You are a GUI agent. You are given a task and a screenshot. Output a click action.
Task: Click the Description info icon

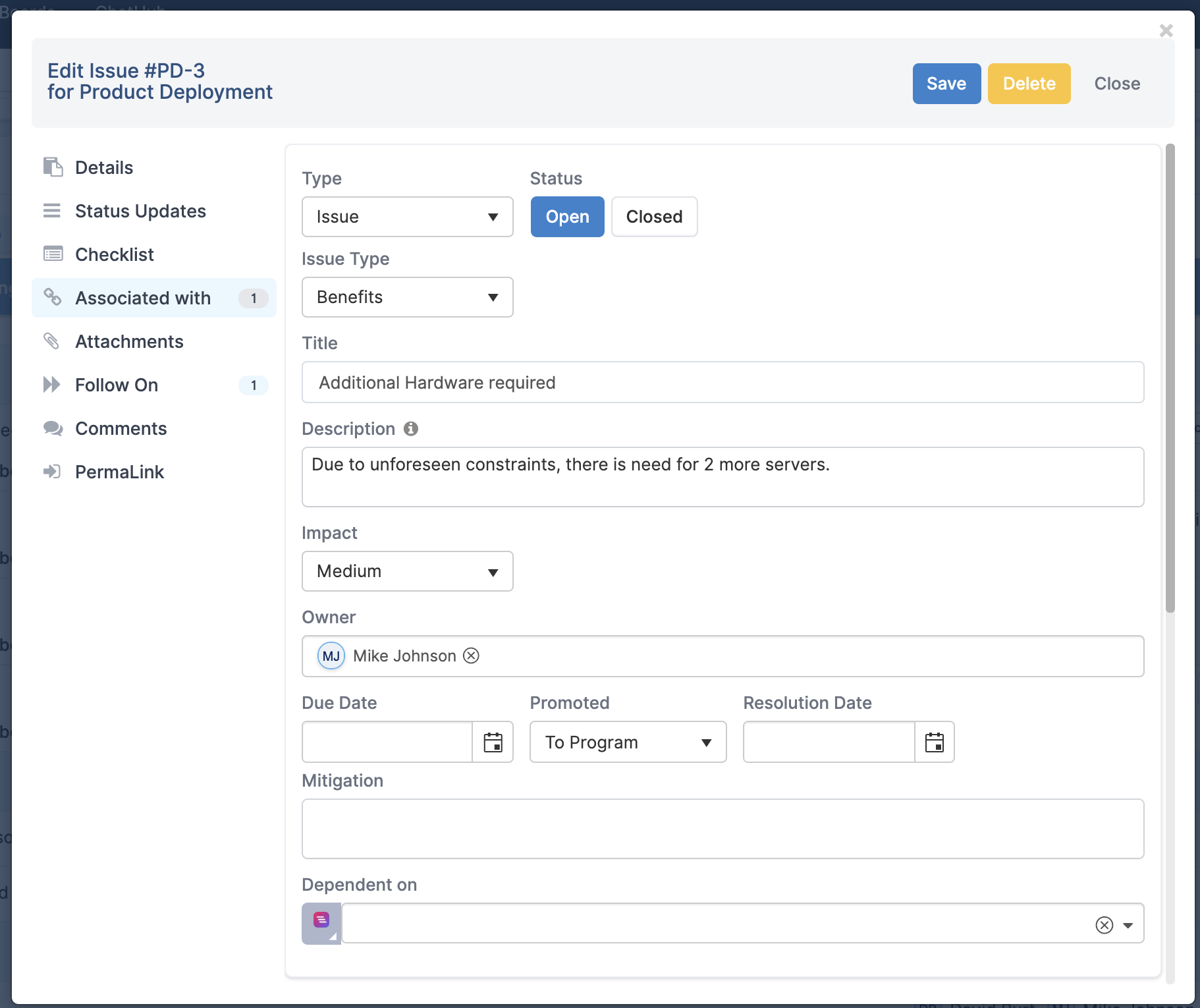click(x=411, y=429)
